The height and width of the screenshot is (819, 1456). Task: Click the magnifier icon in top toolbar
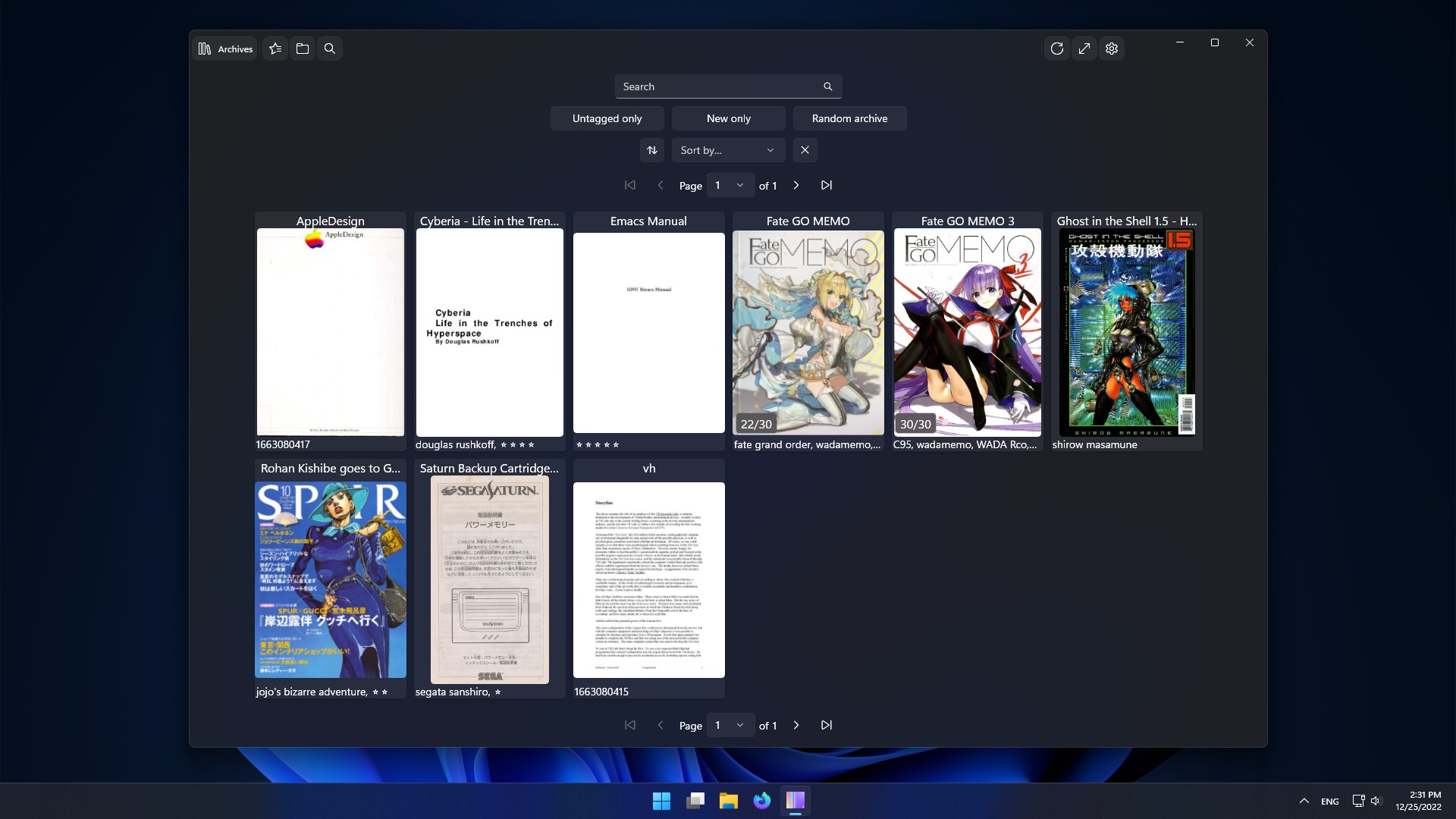tap(330, 49)
